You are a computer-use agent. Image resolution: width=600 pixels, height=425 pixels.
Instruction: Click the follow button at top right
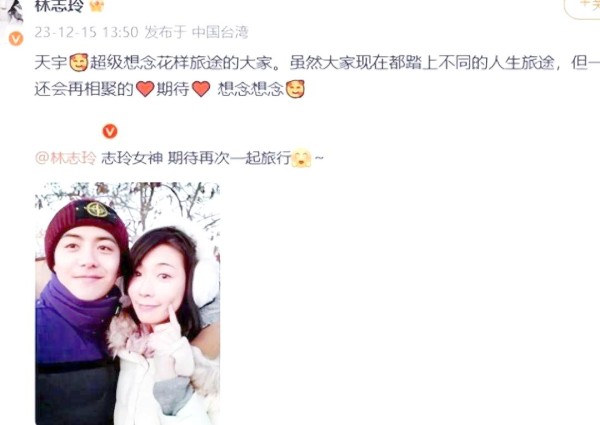582,7
